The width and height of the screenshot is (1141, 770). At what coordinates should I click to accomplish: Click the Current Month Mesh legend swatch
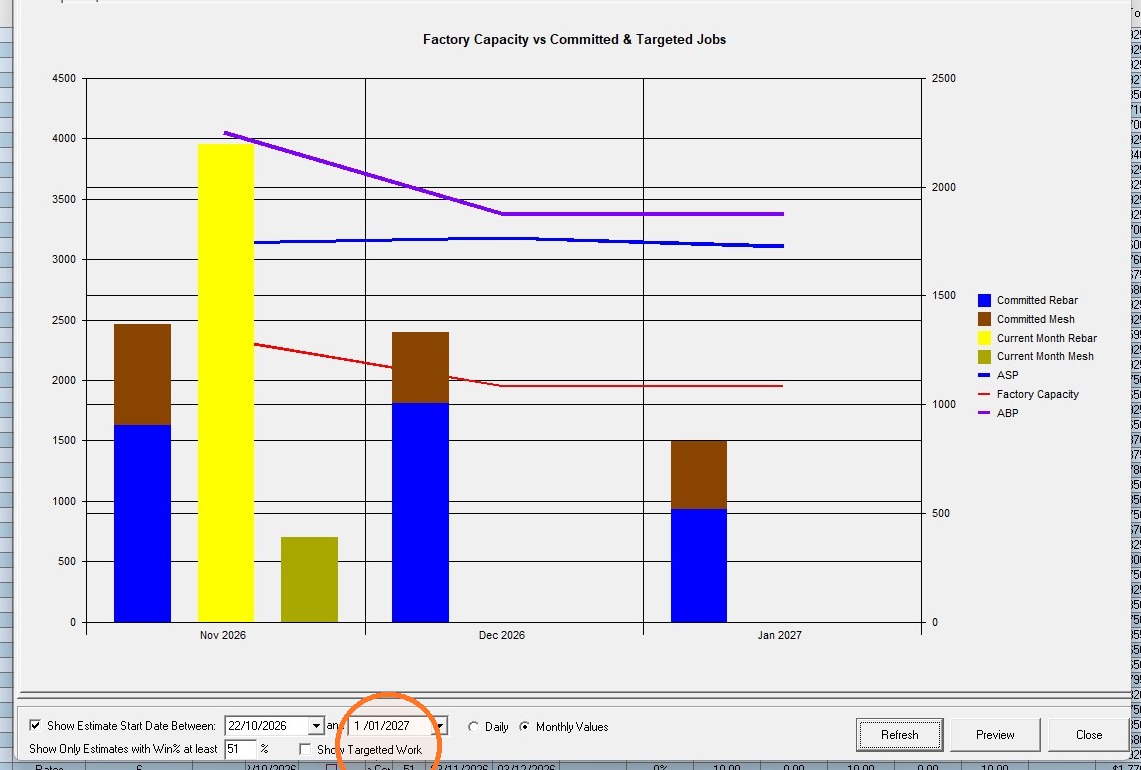pos(985,357)
